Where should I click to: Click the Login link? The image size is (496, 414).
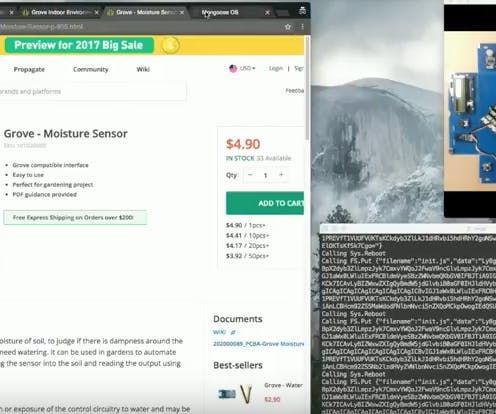[276, 68]
